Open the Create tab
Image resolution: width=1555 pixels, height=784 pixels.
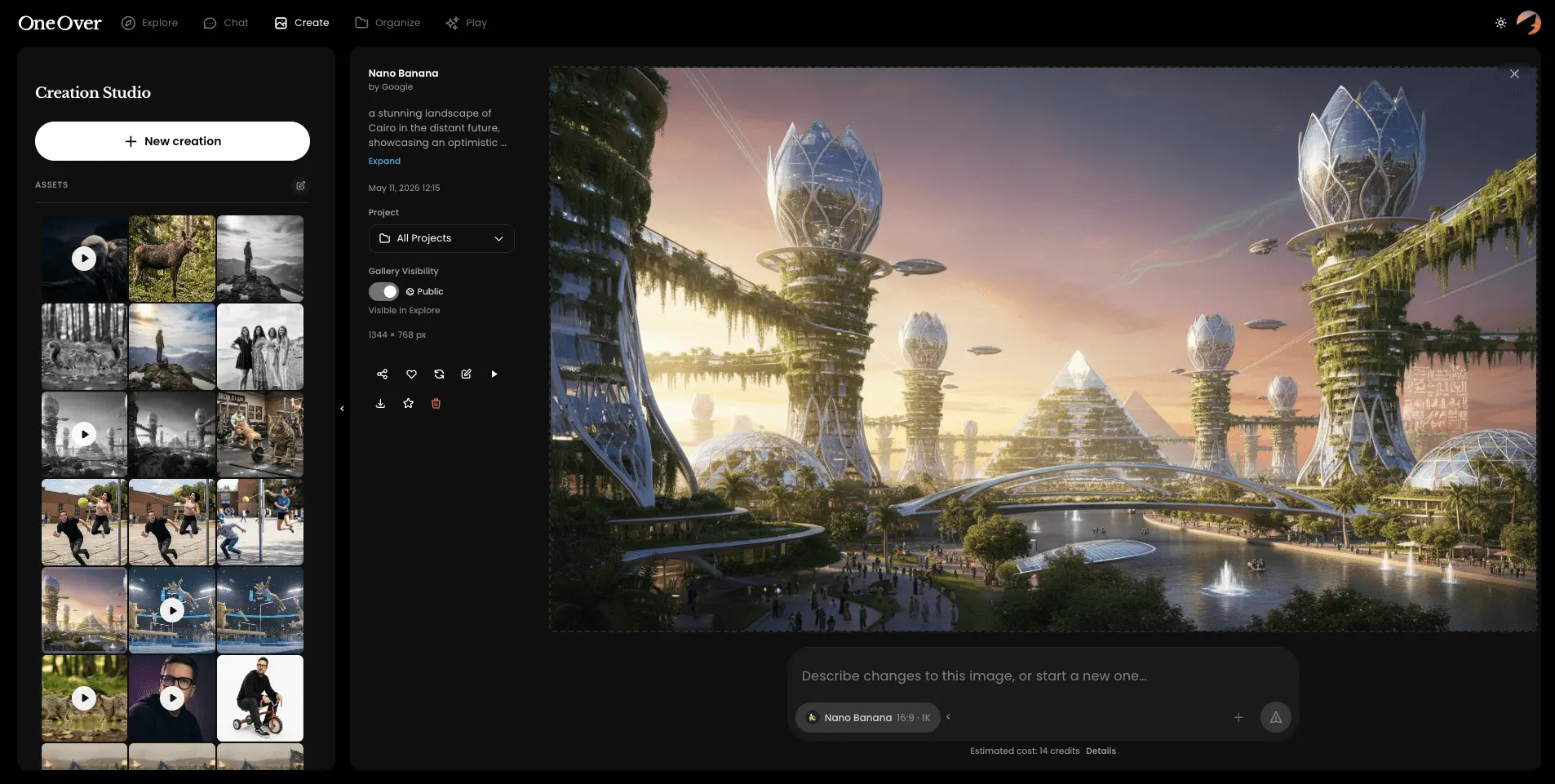point(301,23)
